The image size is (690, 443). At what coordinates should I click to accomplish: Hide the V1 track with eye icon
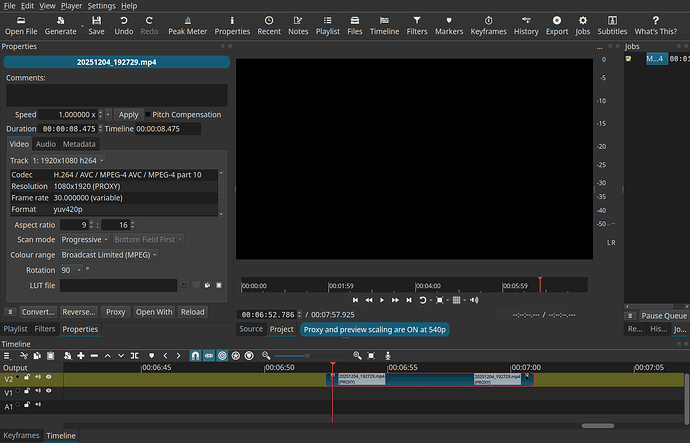[48, 391]
